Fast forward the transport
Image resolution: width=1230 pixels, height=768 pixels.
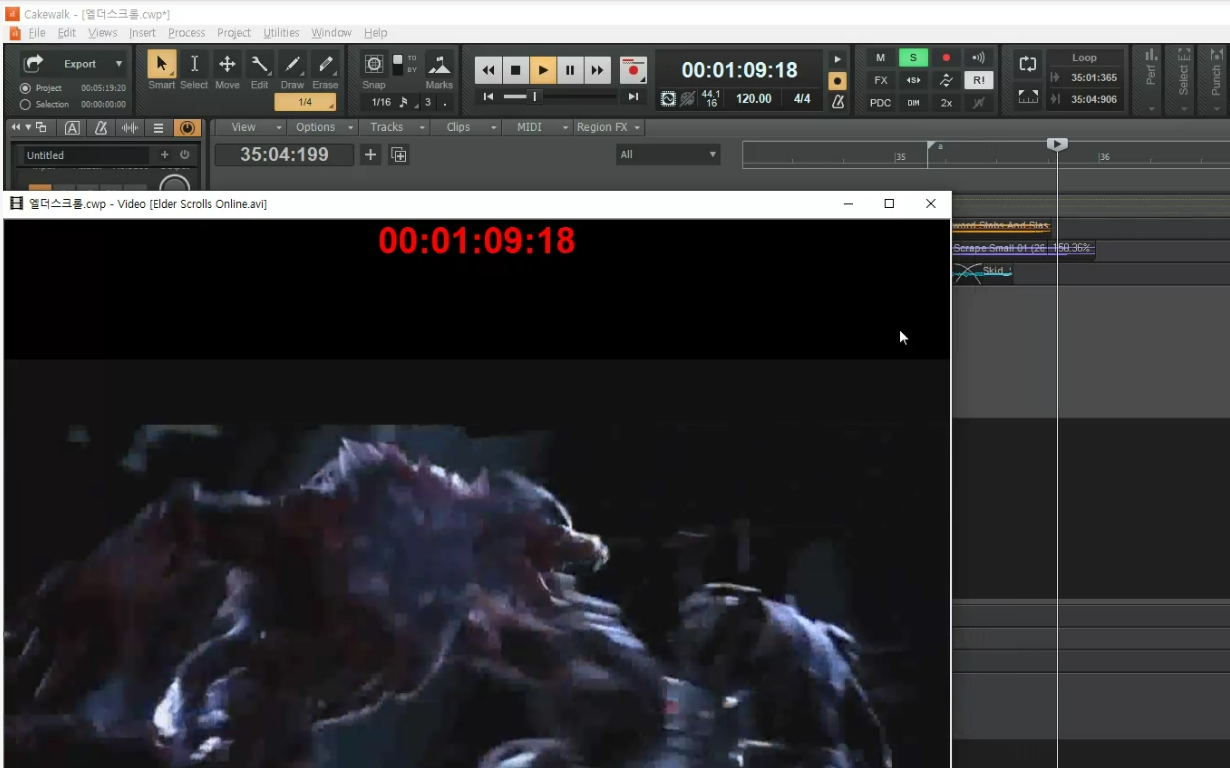[596, 70]
